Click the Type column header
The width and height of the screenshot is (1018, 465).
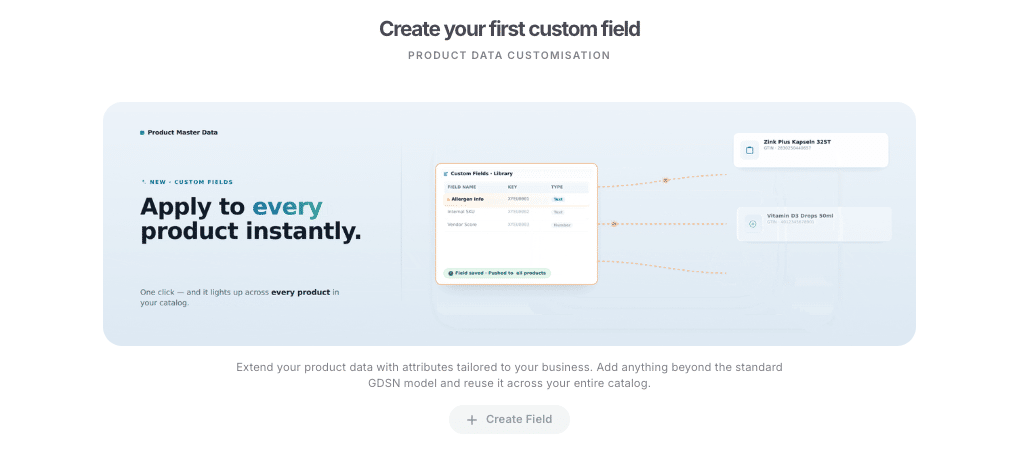[x=556, y=187]
